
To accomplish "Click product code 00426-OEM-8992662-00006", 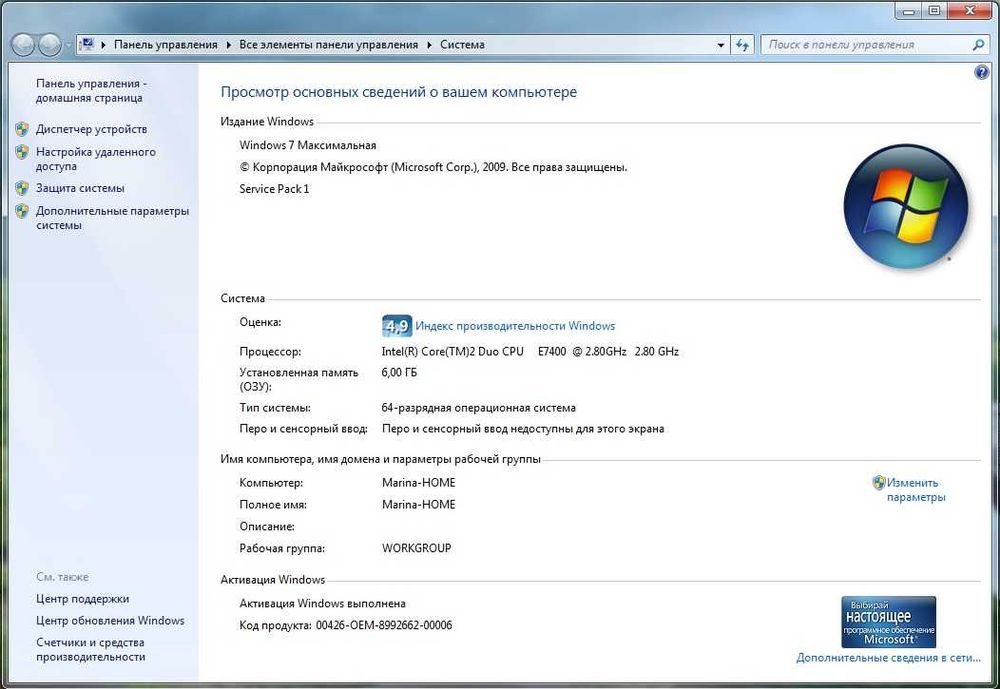I will 384,625.
